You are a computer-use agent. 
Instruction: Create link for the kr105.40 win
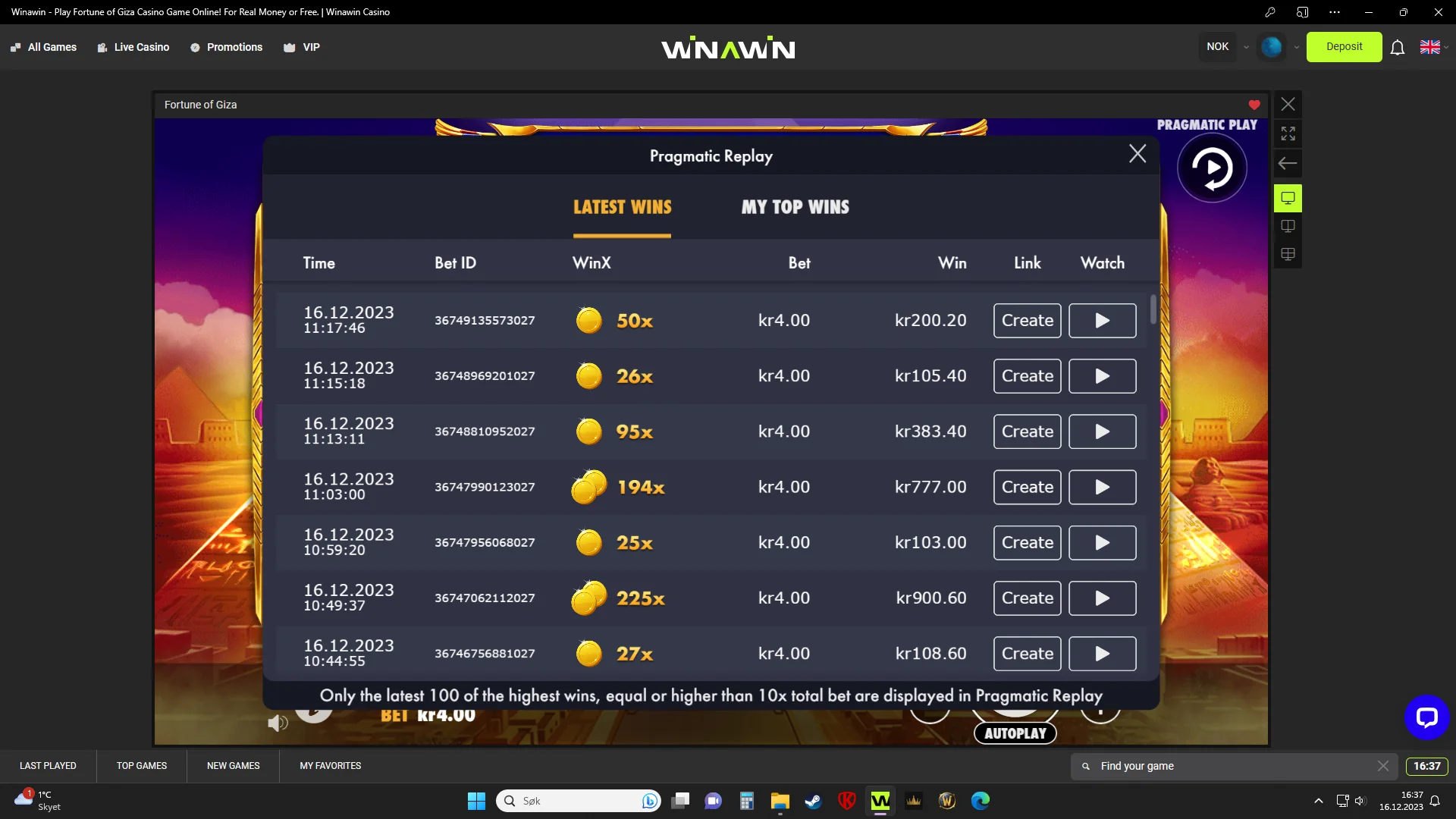(x=1027, y=376)
